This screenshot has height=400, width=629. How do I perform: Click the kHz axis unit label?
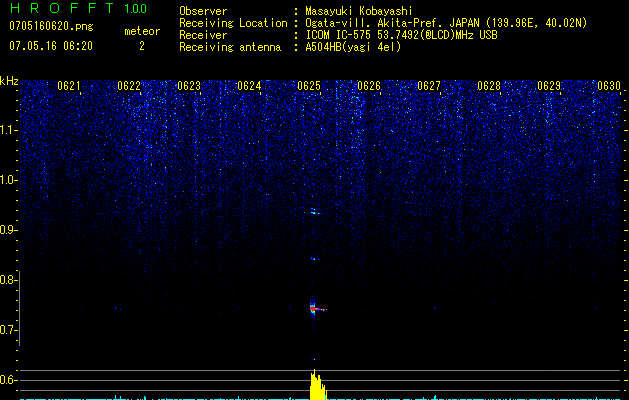pyautogui.click(x=9, y=81)
